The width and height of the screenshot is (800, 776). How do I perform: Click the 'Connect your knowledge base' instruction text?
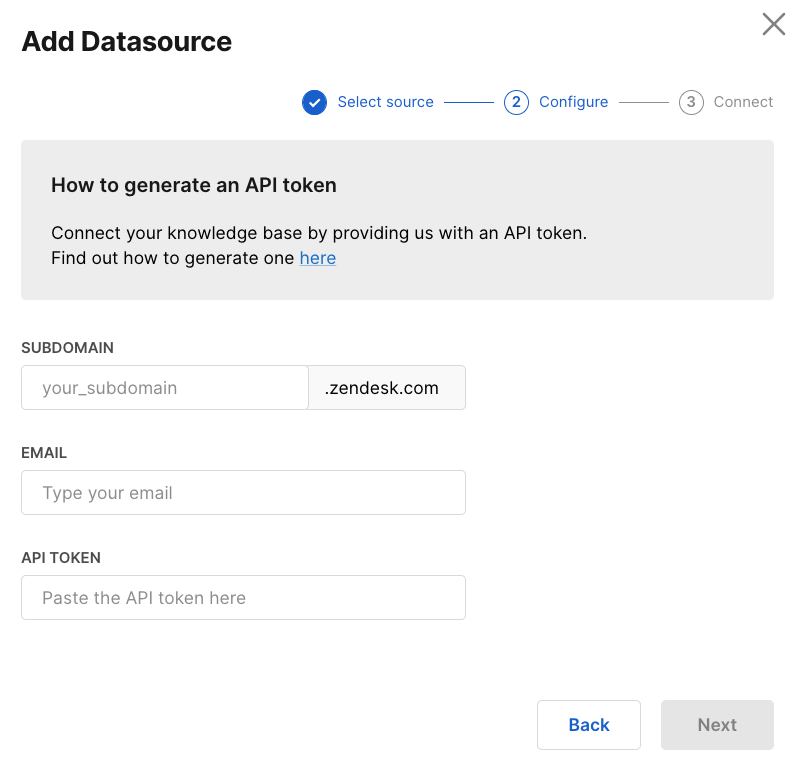pos(318,233)
